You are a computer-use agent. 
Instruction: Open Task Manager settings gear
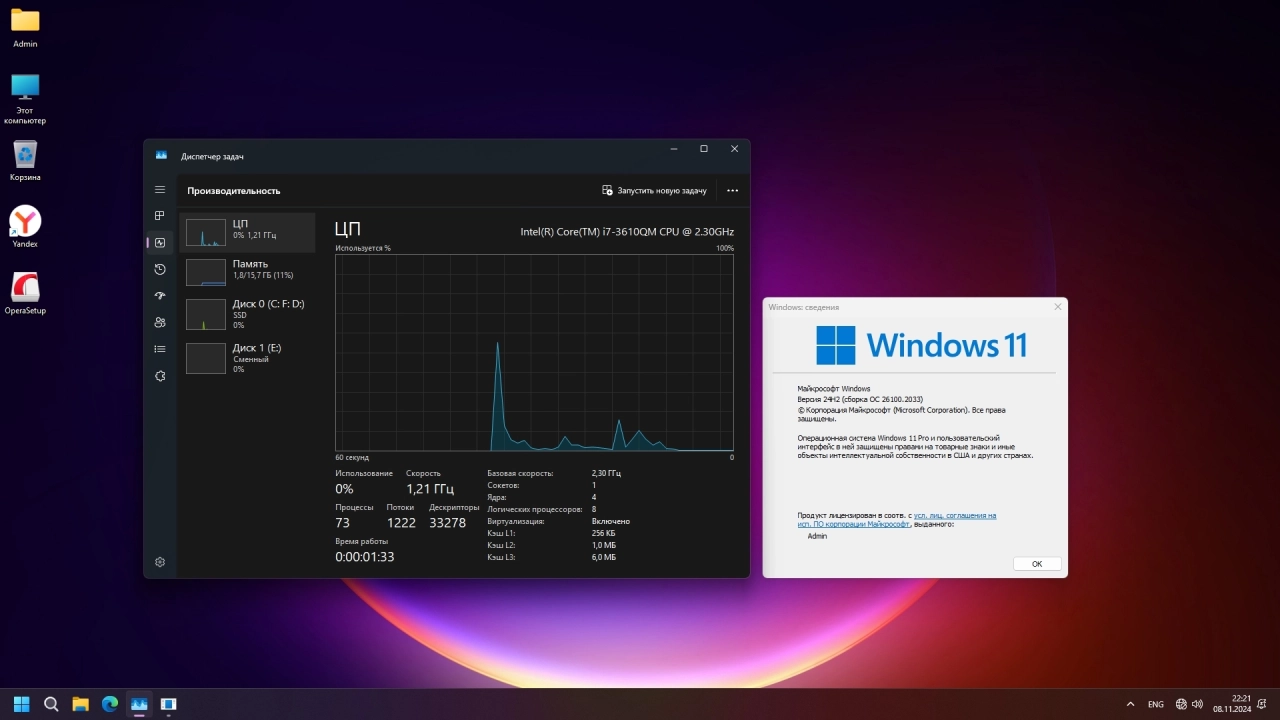click(160, 562)
